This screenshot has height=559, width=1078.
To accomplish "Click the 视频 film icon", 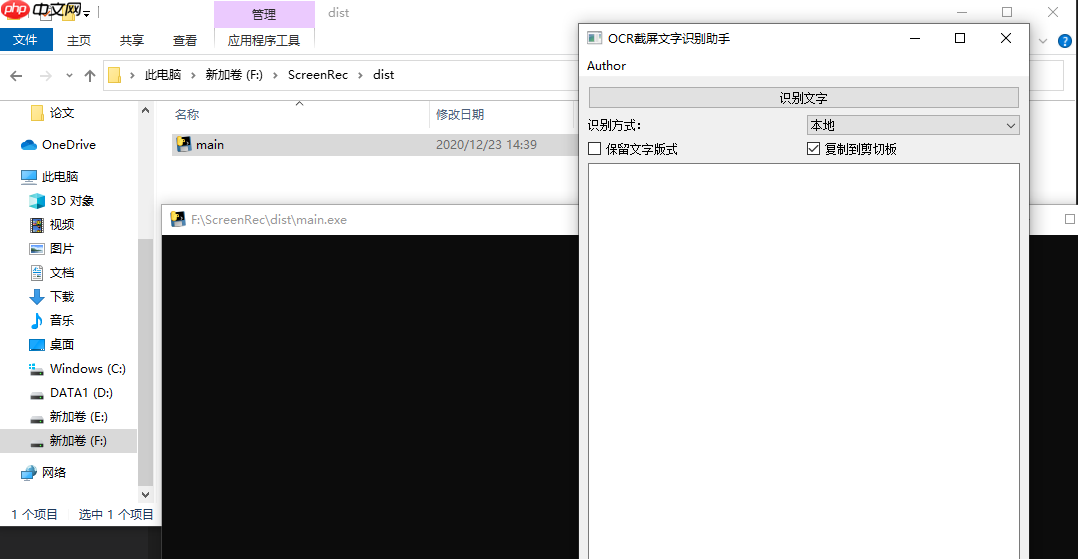I will coord(36,225).
